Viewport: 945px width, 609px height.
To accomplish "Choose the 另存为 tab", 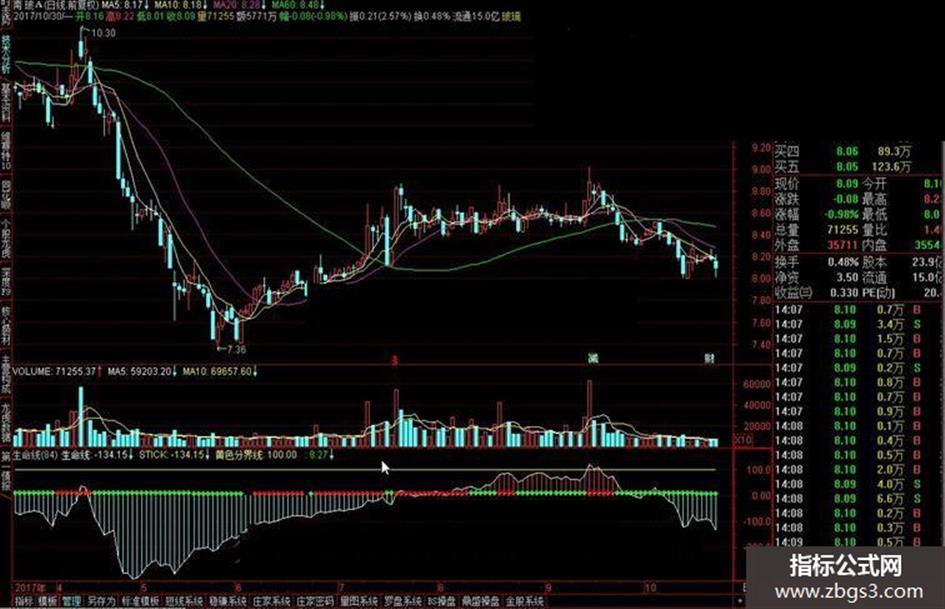I will point(101,601).
